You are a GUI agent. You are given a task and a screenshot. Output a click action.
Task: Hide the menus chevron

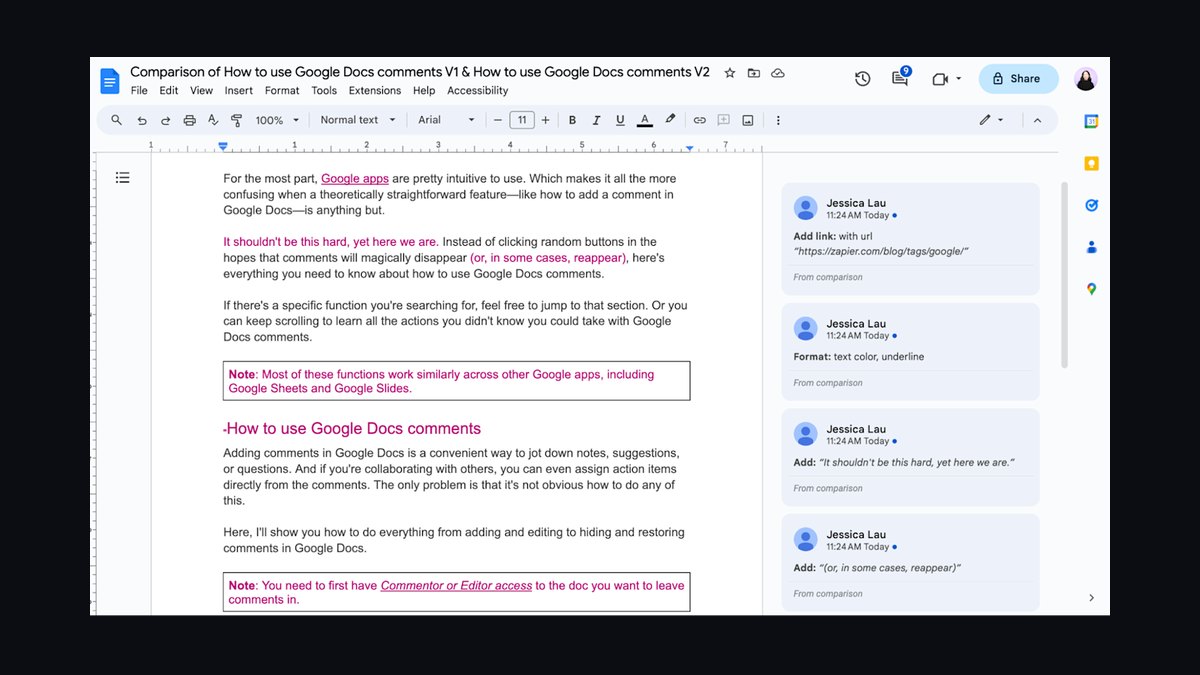(x=1037, y=120)
